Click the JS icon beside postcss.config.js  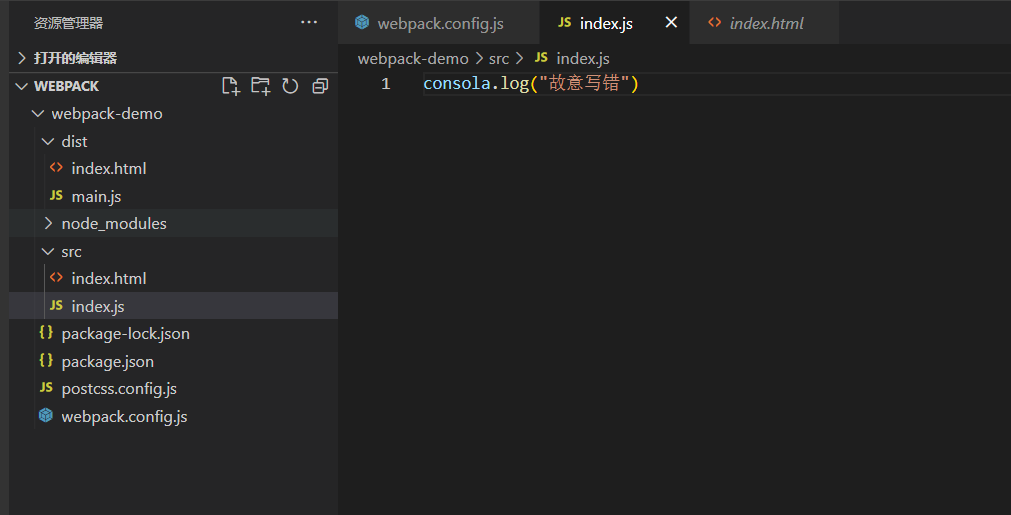[x=46, y=388]
